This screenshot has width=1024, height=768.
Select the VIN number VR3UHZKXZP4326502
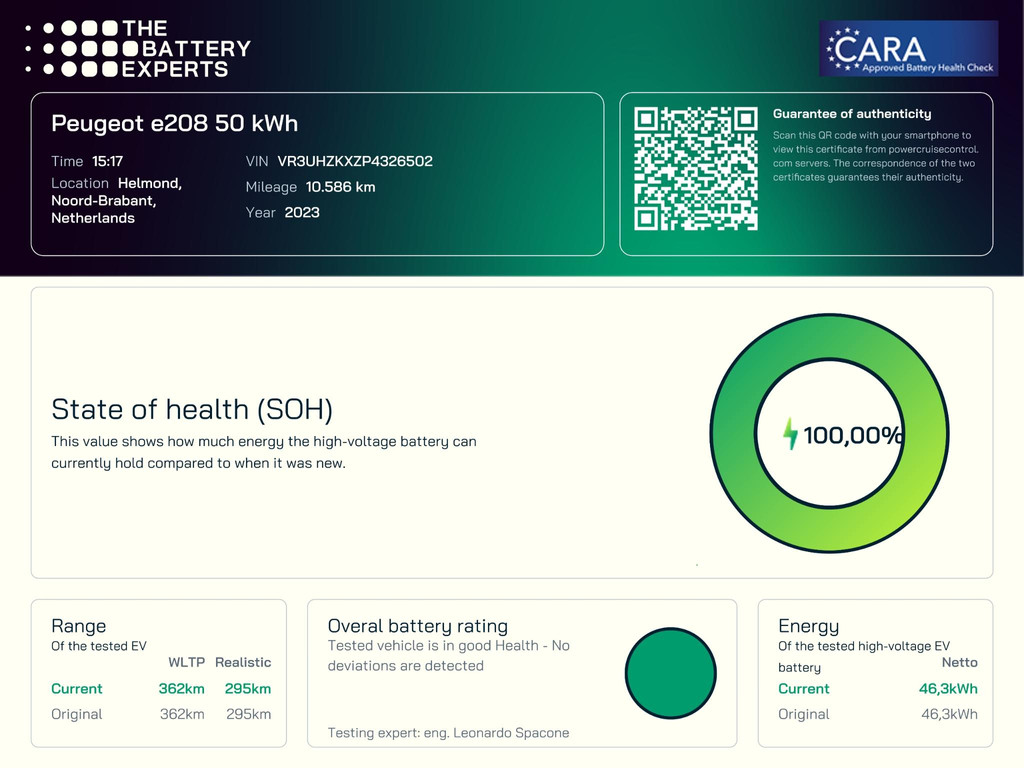coord(355,161)
